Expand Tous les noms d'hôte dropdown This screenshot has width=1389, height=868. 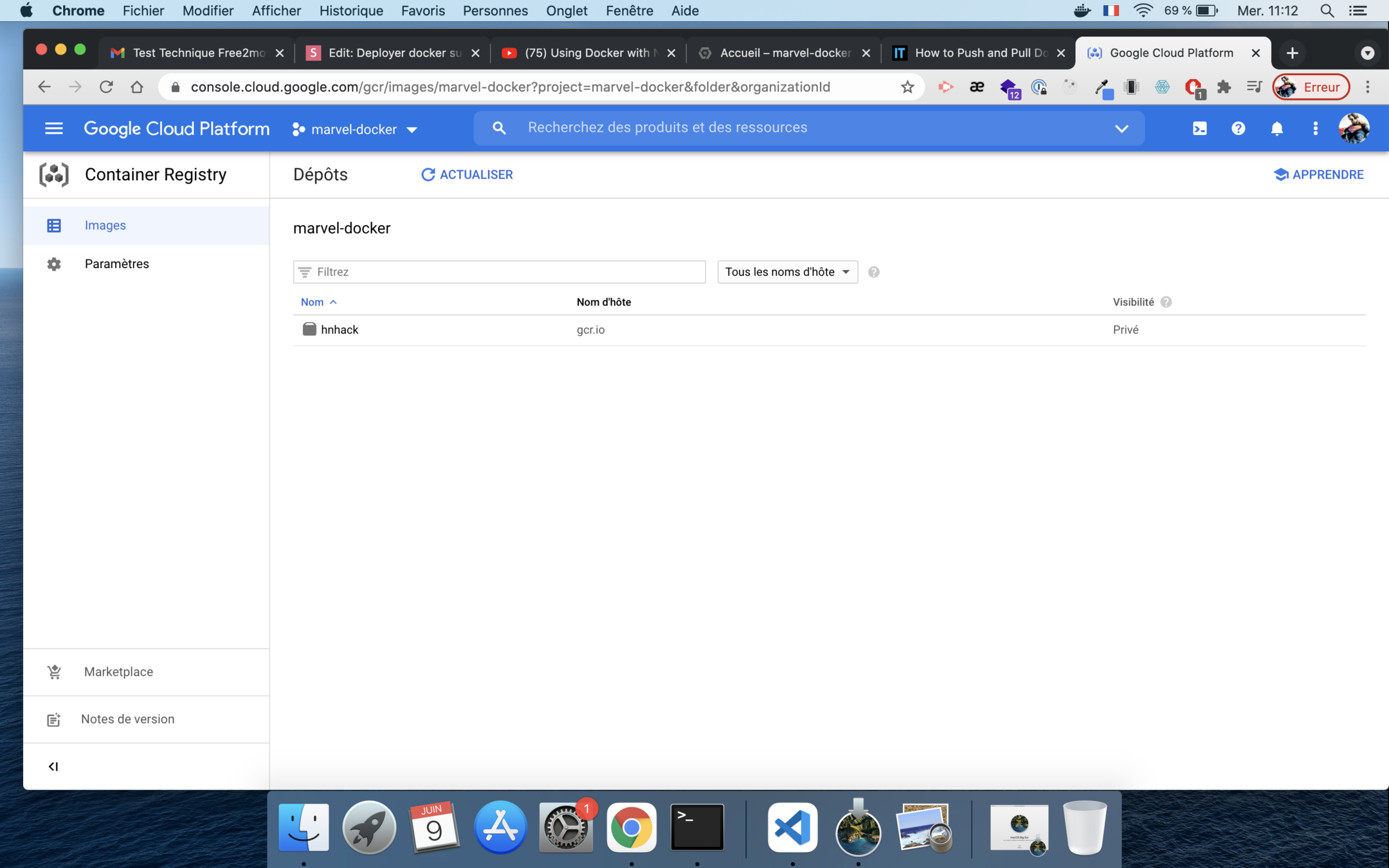(x=787, y=272)
